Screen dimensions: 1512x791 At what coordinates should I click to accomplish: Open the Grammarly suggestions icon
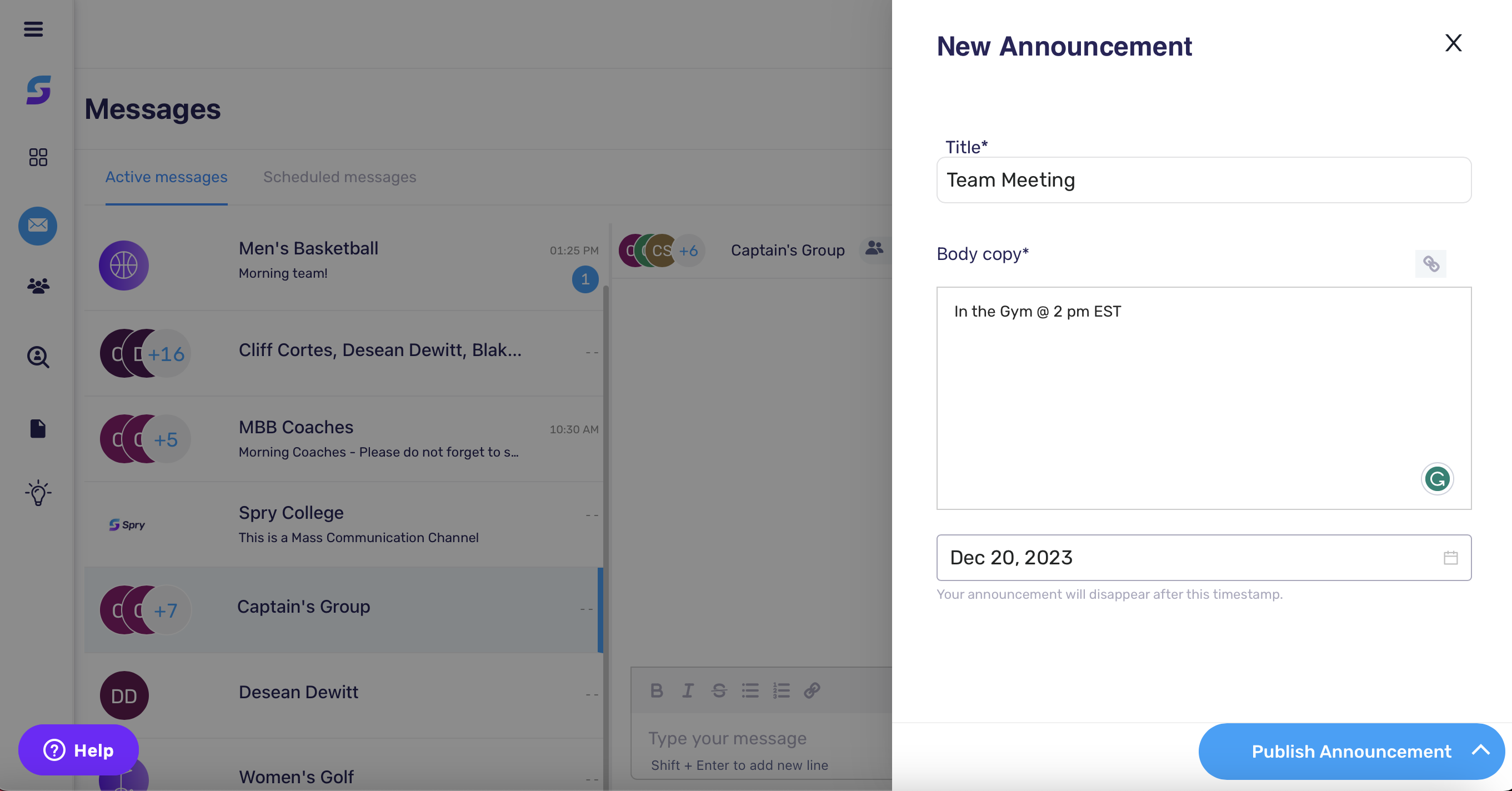(x=1438, y=479)
